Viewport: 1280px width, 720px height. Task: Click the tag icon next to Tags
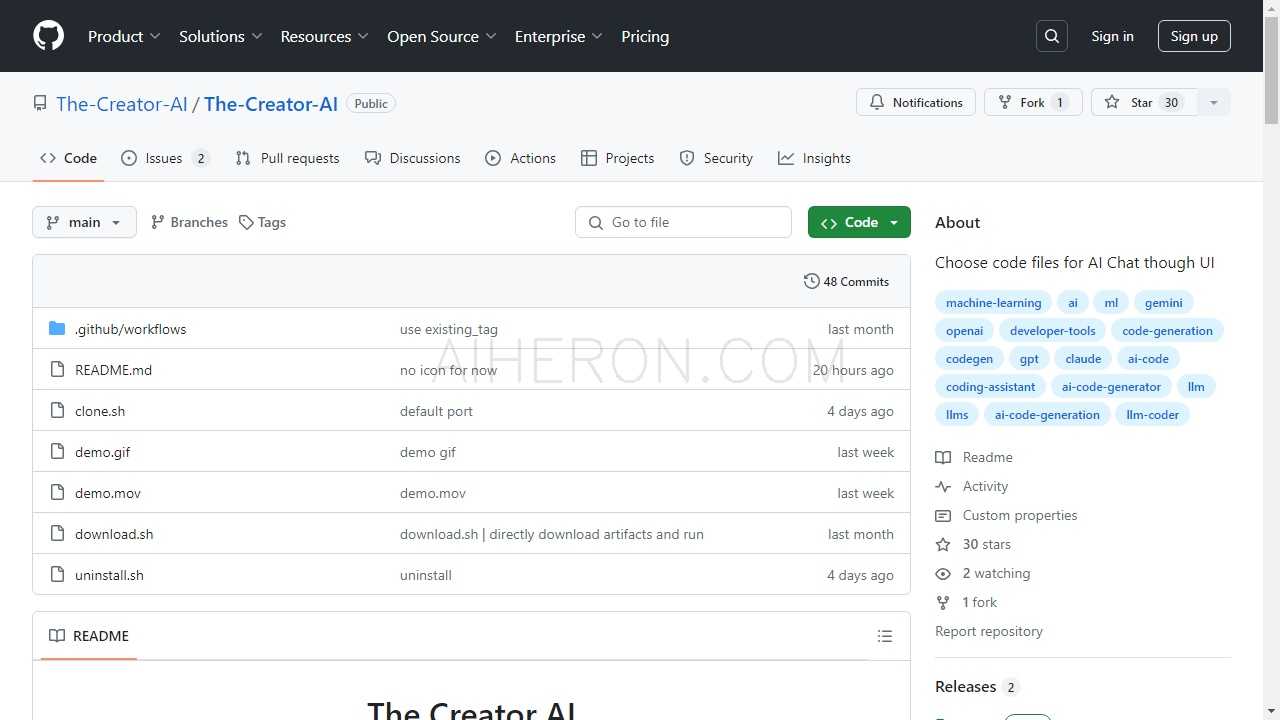tap(246, 222)
